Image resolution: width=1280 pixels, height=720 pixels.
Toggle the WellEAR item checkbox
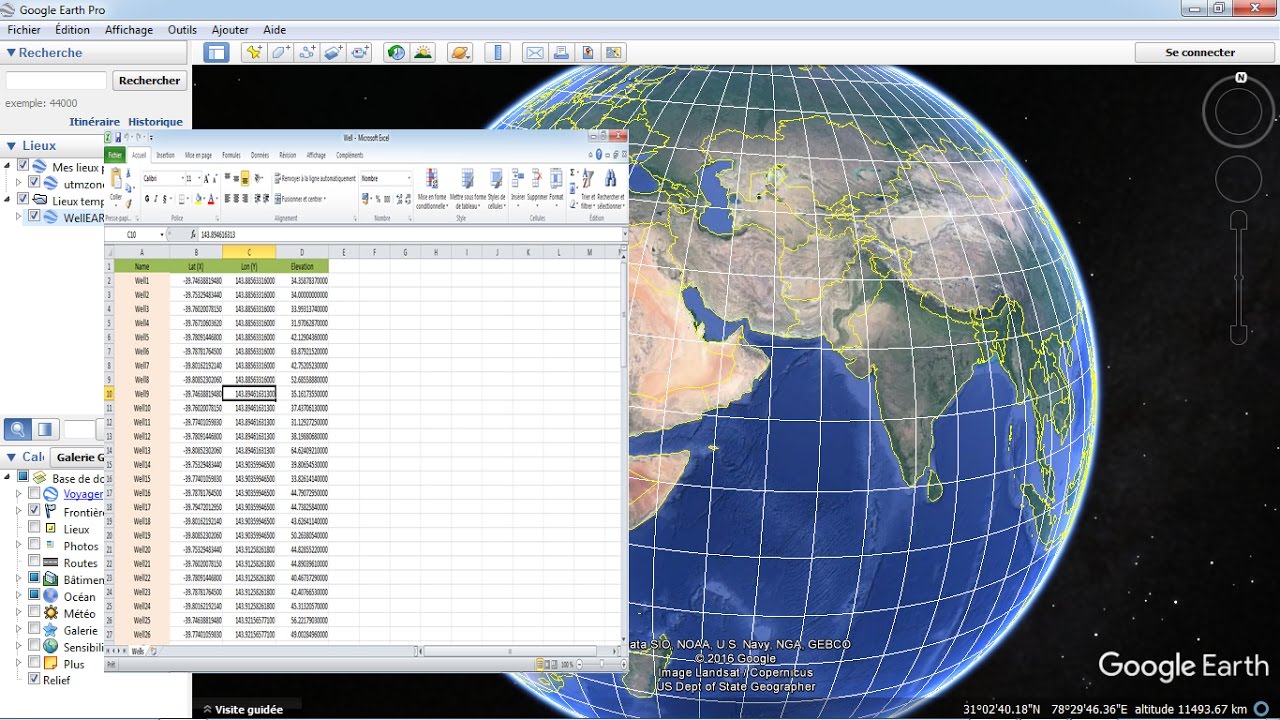tap(34, 216)
